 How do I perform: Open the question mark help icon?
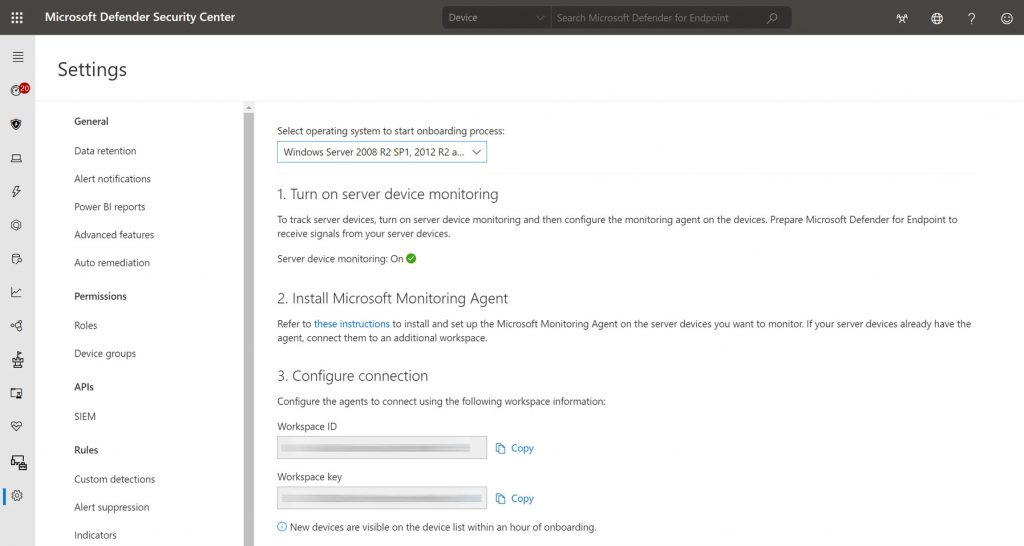972,18
